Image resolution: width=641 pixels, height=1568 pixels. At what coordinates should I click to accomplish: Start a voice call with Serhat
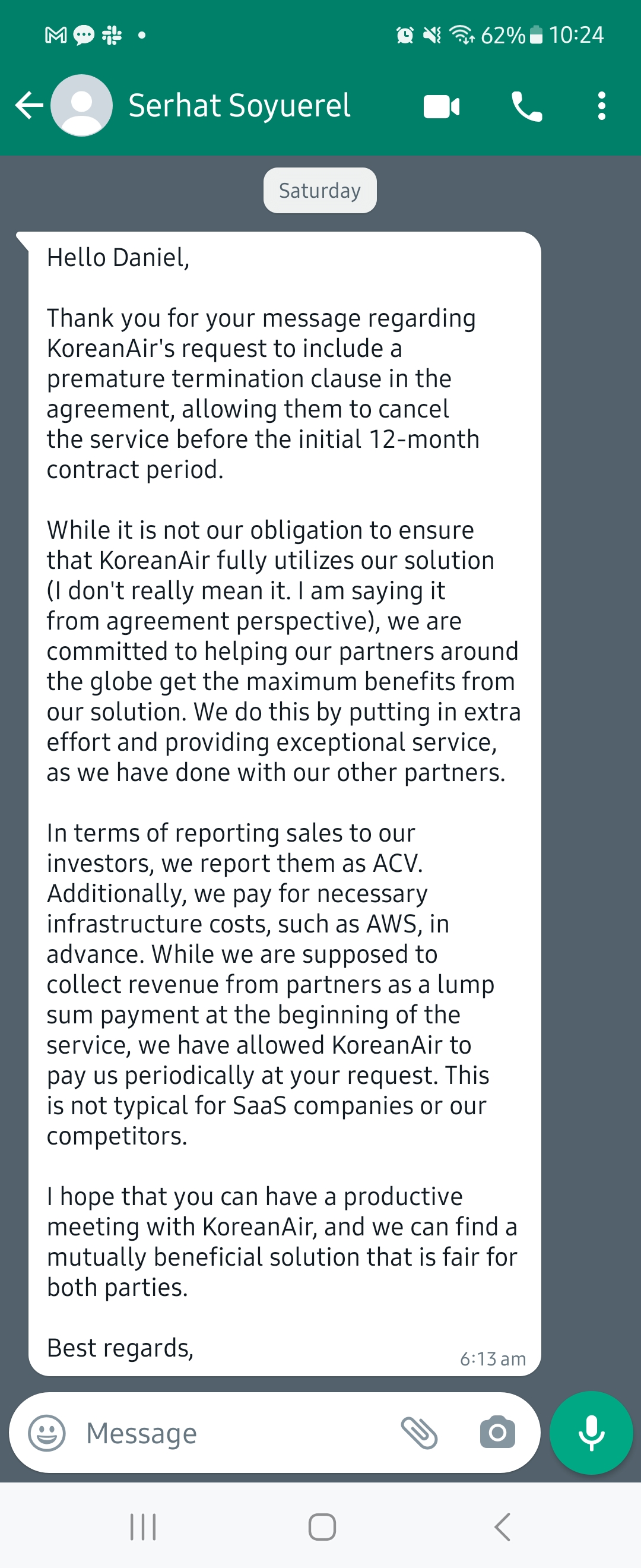click(526, 107)
